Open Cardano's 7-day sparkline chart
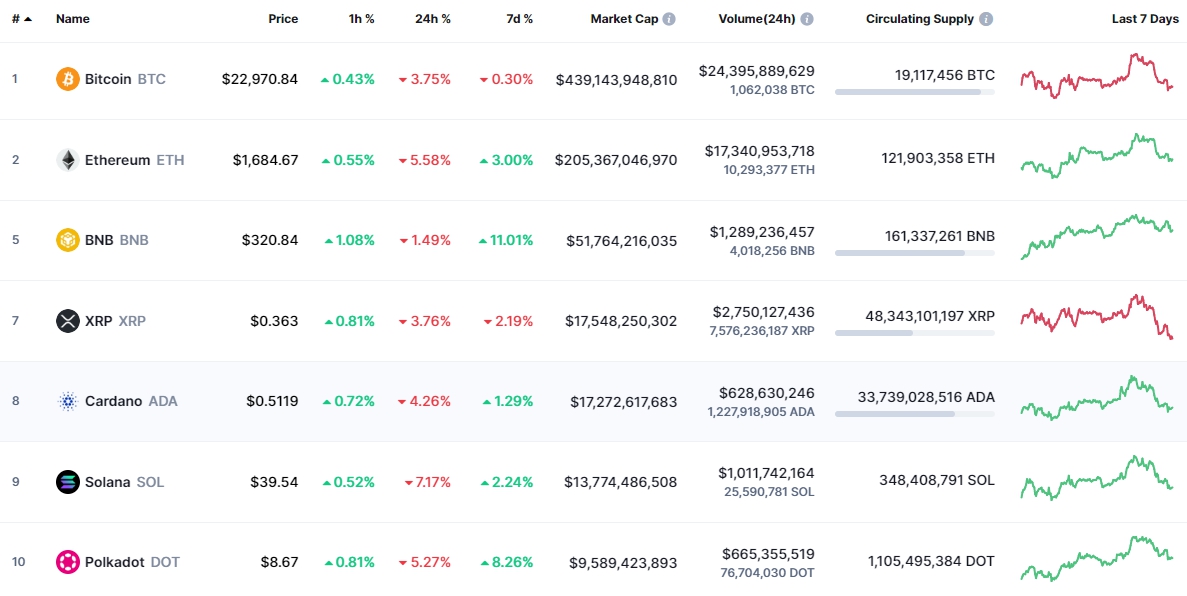The height and width of the screenshot is (596, 1187). tap(1097, 398)
